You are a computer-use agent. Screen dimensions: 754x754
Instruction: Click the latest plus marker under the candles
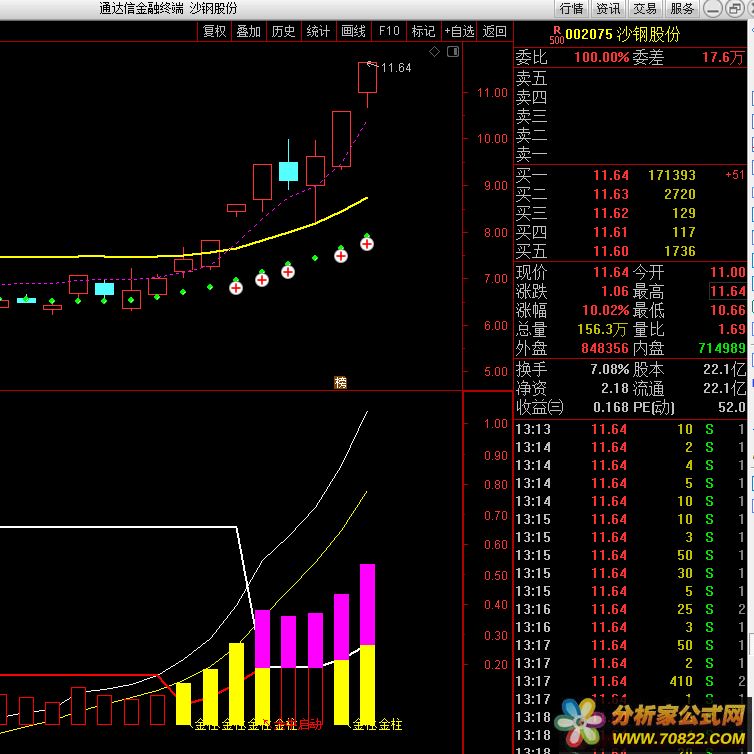tap(367, 243)
